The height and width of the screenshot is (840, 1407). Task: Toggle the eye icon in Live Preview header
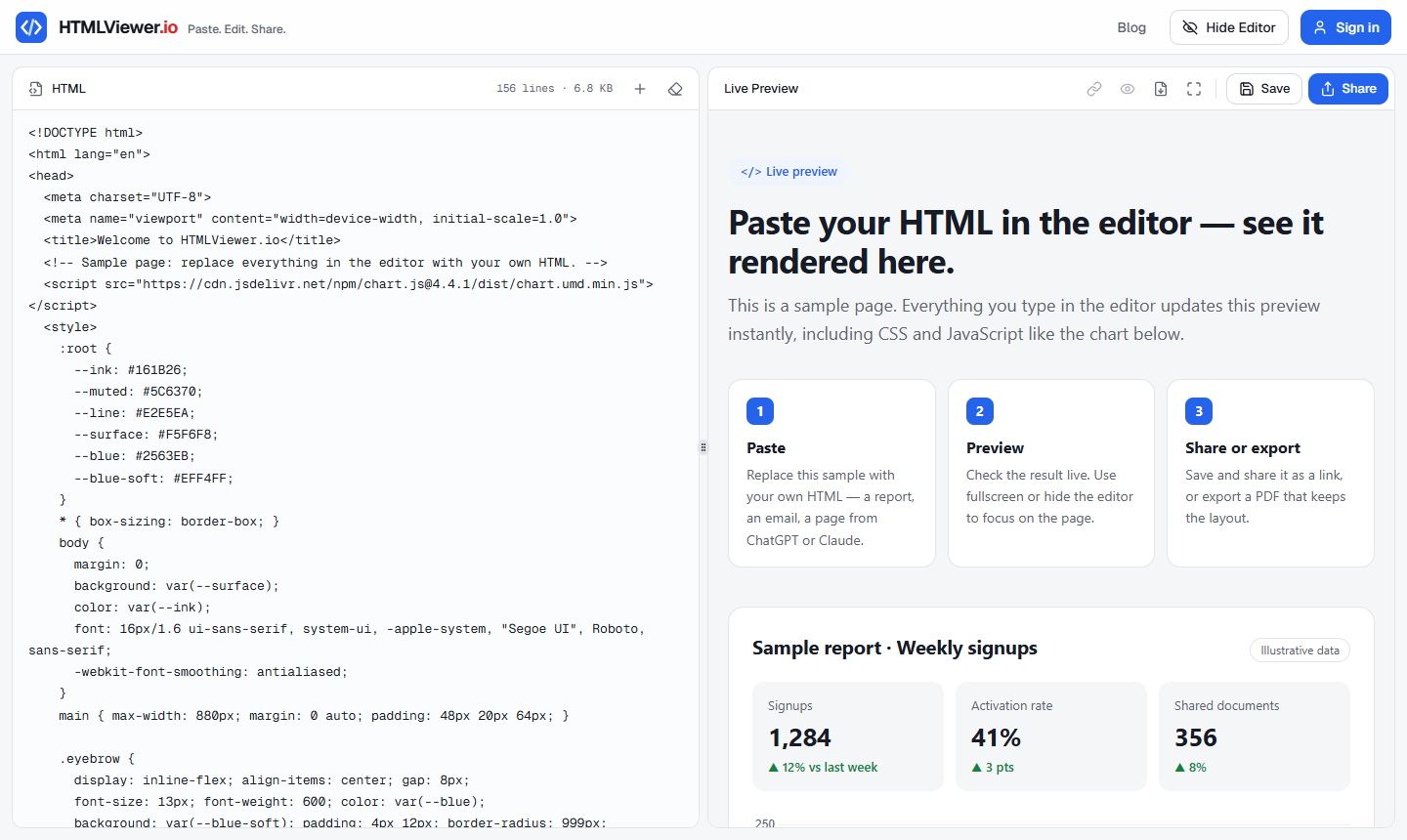click(x=1128, y=89)
